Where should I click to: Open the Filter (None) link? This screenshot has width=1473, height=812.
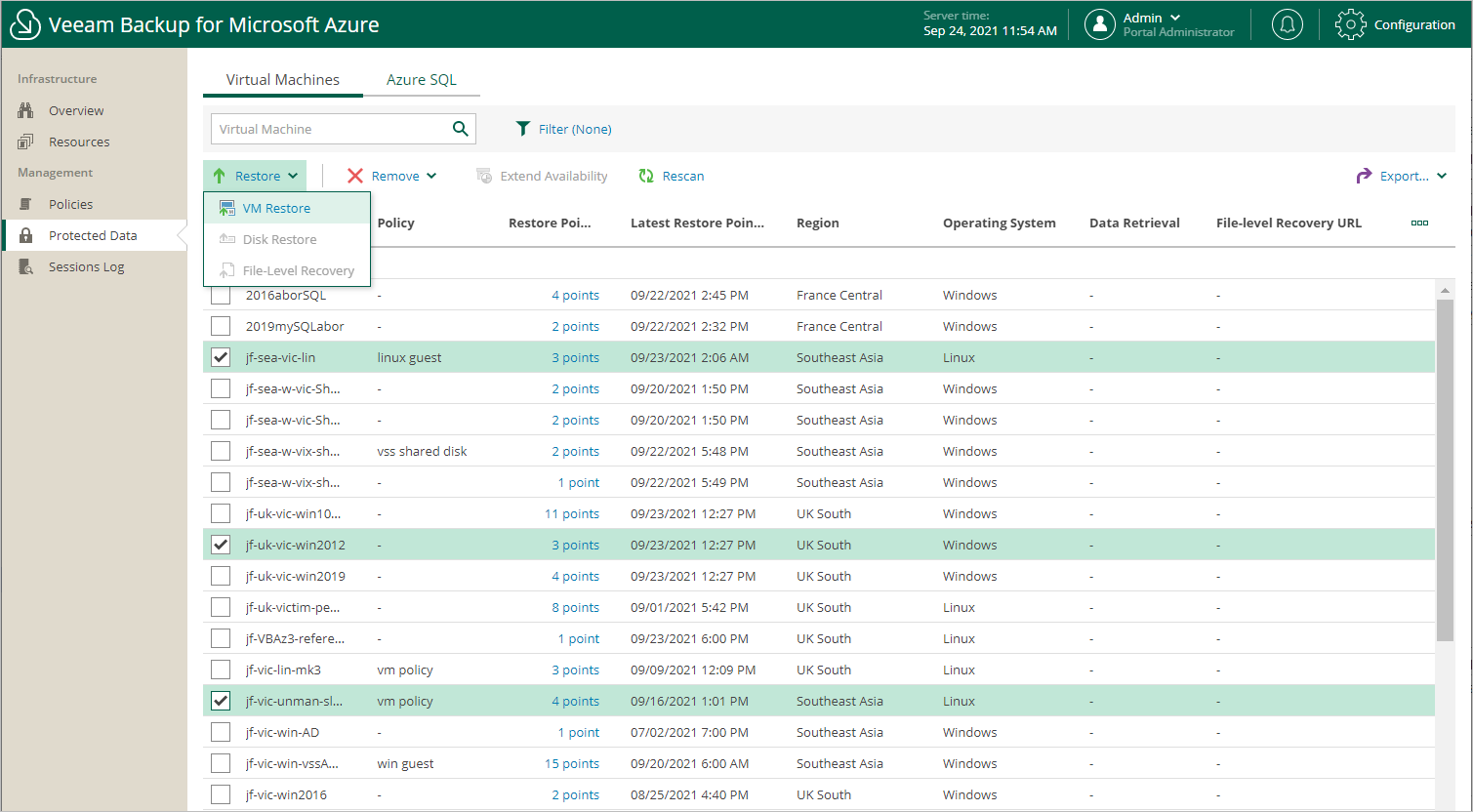pos(575,129)
